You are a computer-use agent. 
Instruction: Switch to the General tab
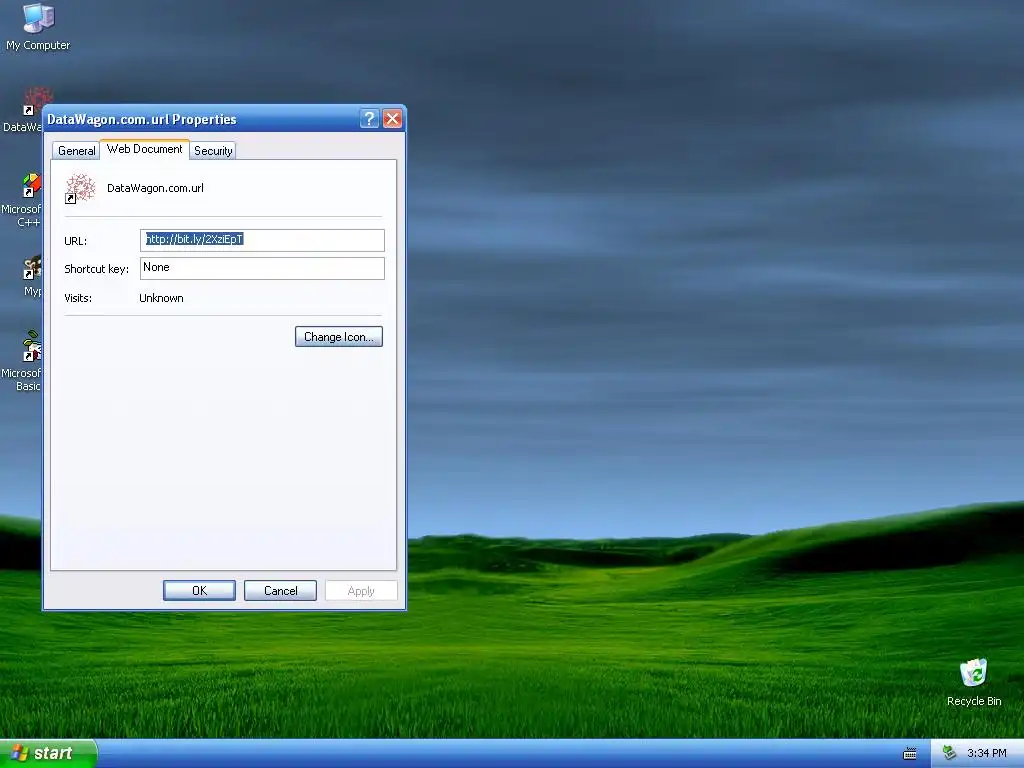(76, 151)
